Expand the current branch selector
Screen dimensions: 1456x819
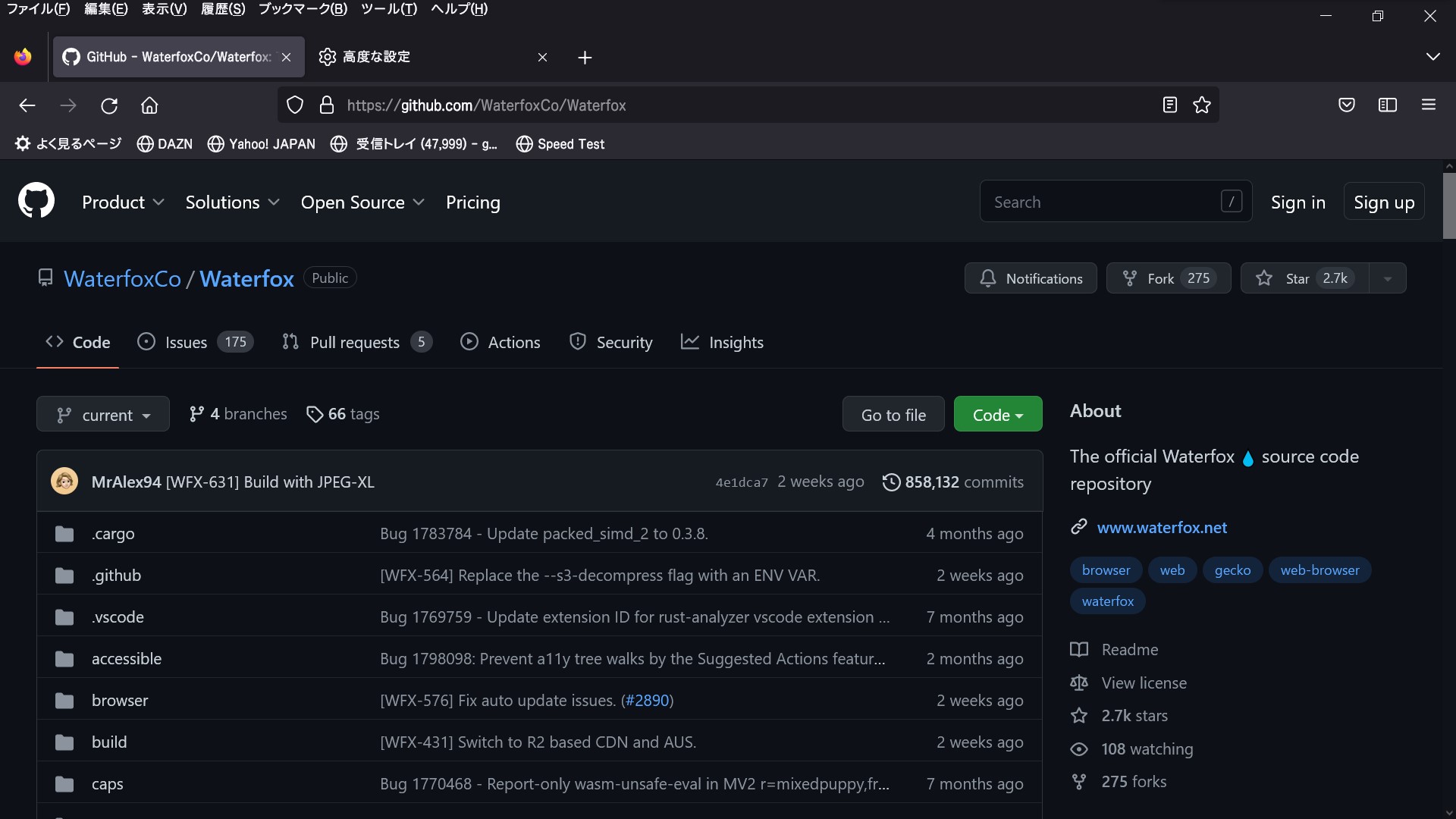pyautogui.click(x=102, y=414)
